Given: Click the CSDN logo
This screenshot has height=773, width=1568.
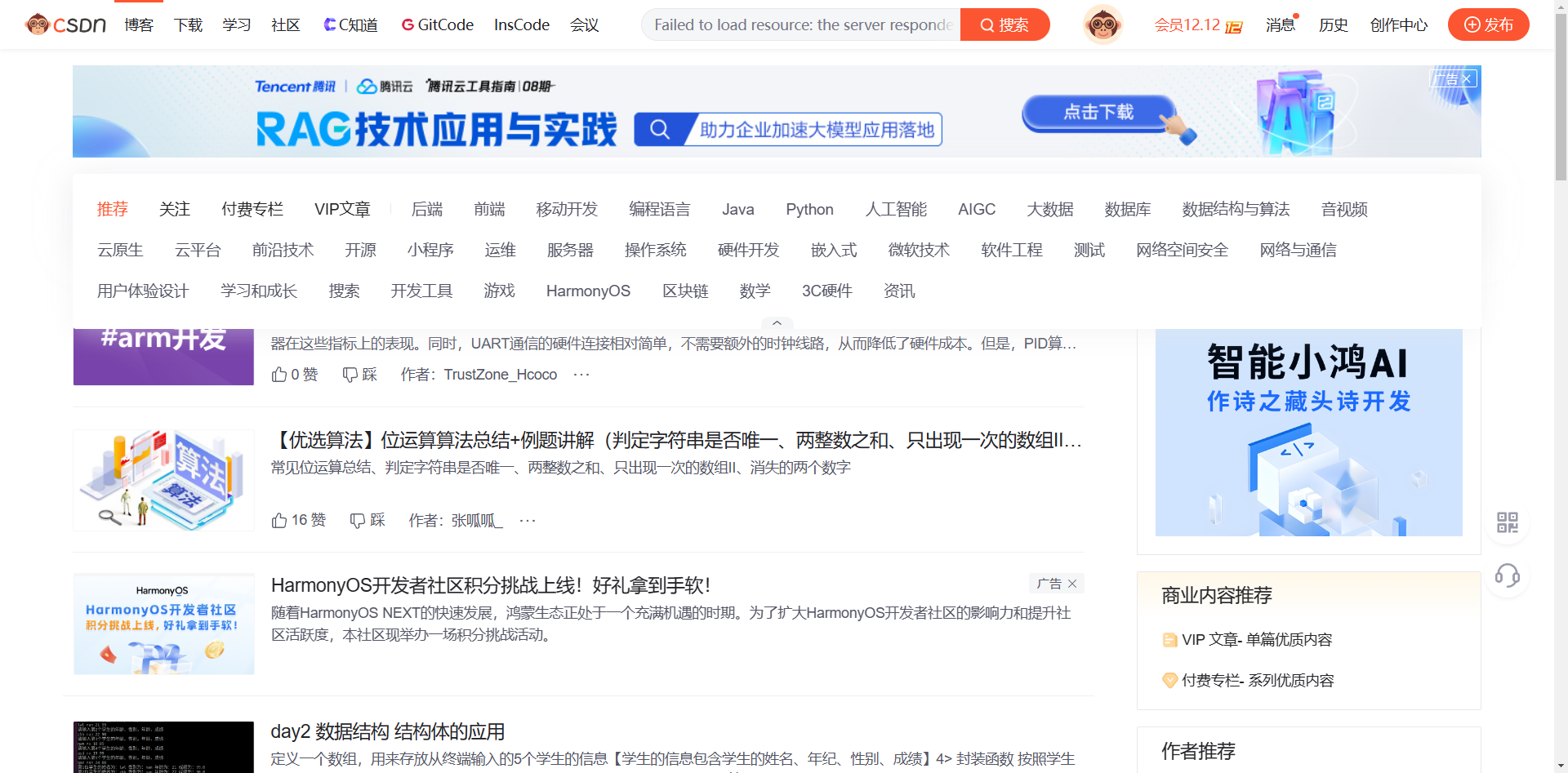Looking at the screenshot, I should click(x=66, y=24).
